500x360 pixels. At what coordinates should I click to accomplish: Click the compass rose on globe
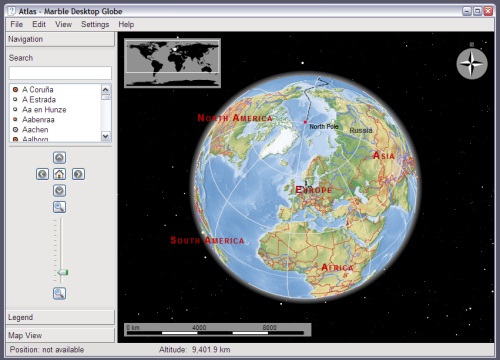pos(472,64)
